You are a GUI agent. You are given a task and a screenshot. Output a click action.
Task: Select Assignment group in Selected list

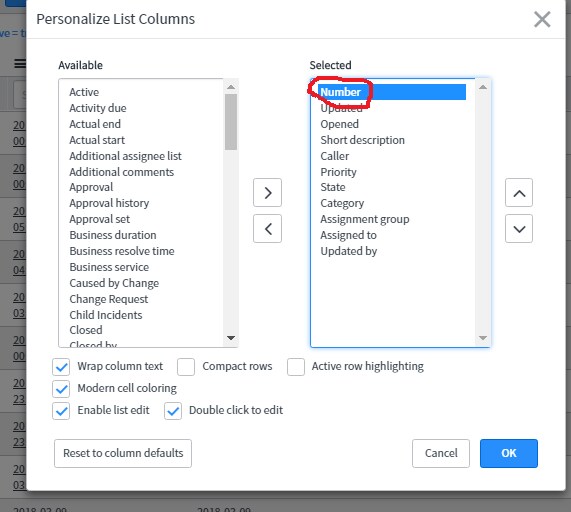(365, 219)
